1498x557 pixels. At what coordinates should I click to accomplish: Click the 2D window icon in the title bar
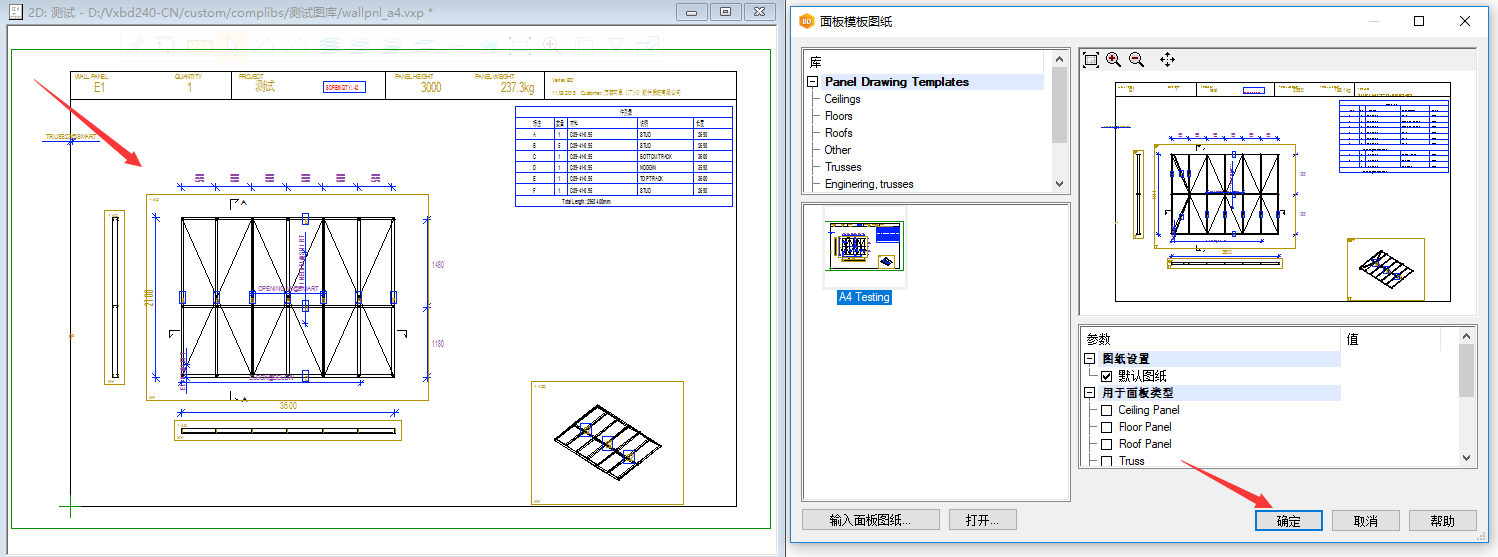(x=16, y=12)
